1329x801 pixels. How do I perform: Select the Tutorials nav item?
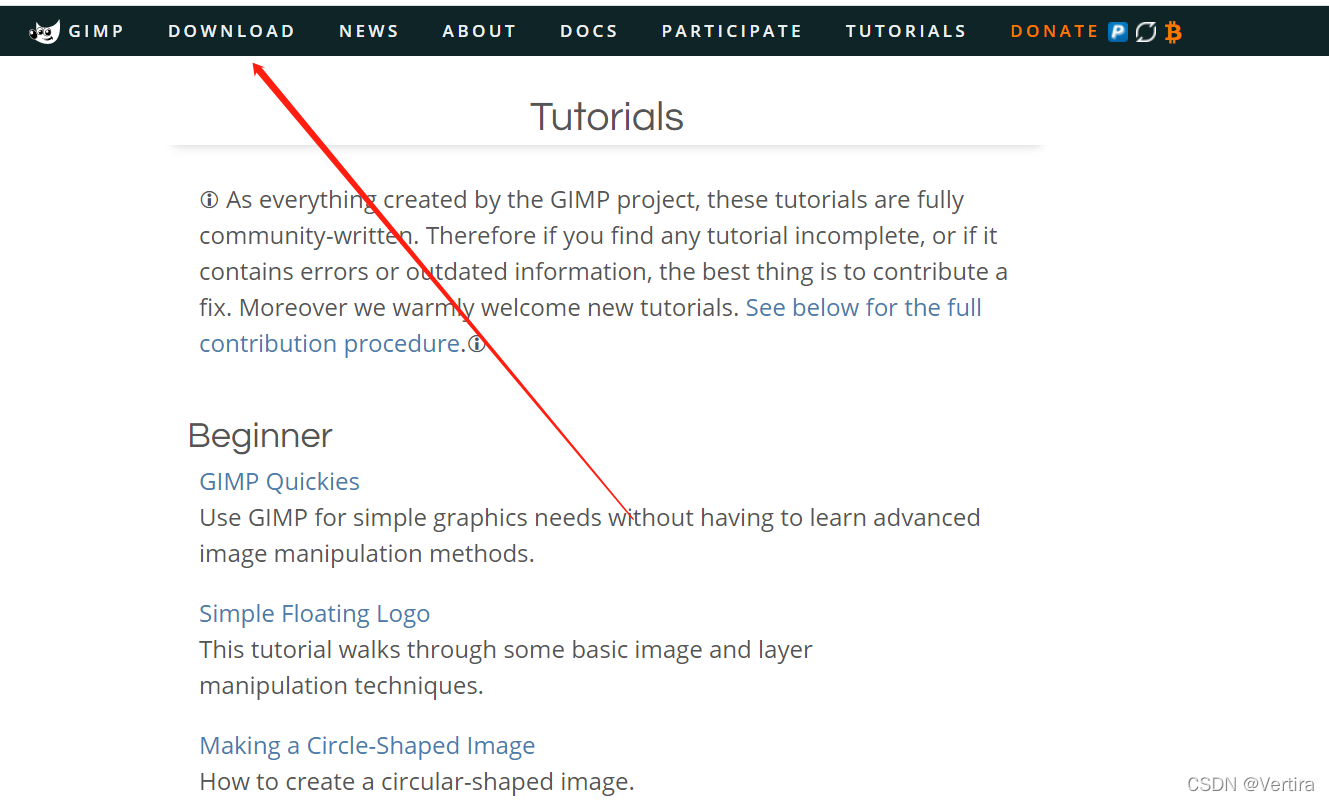coord(906,32)
